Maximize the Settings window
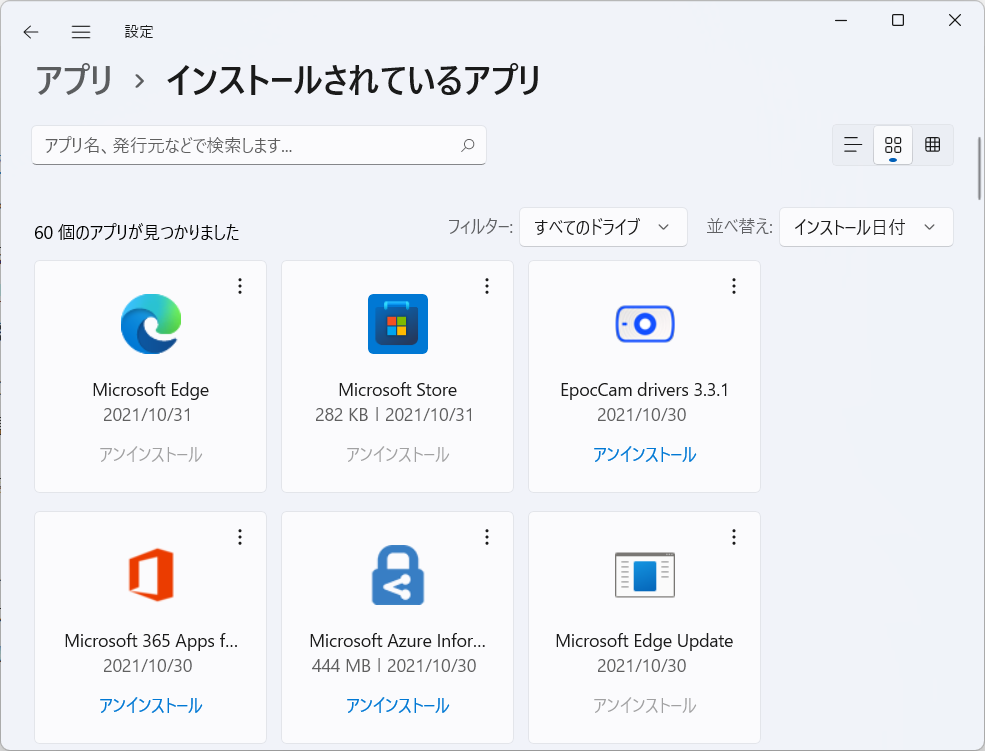Screen dimensions: 985x751 898,20
